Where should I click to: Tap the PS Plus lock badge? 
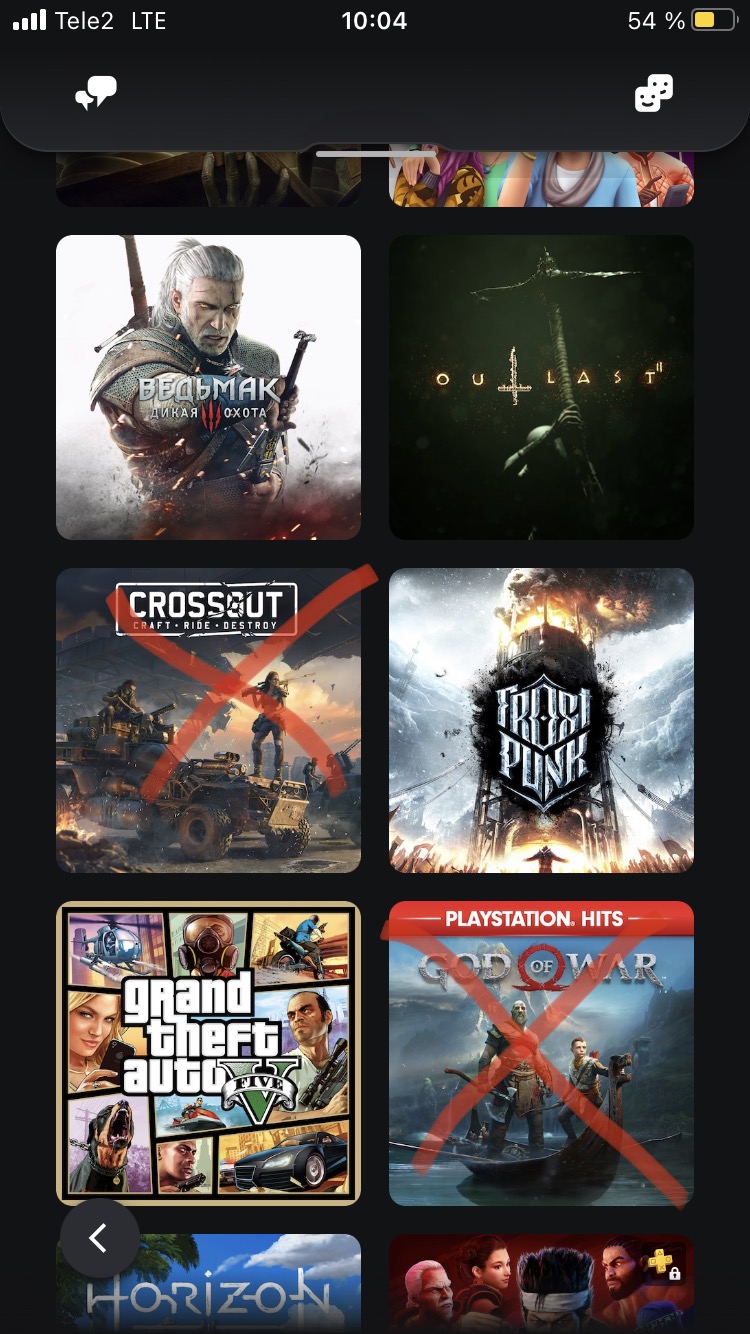[x=664, y=1264]
